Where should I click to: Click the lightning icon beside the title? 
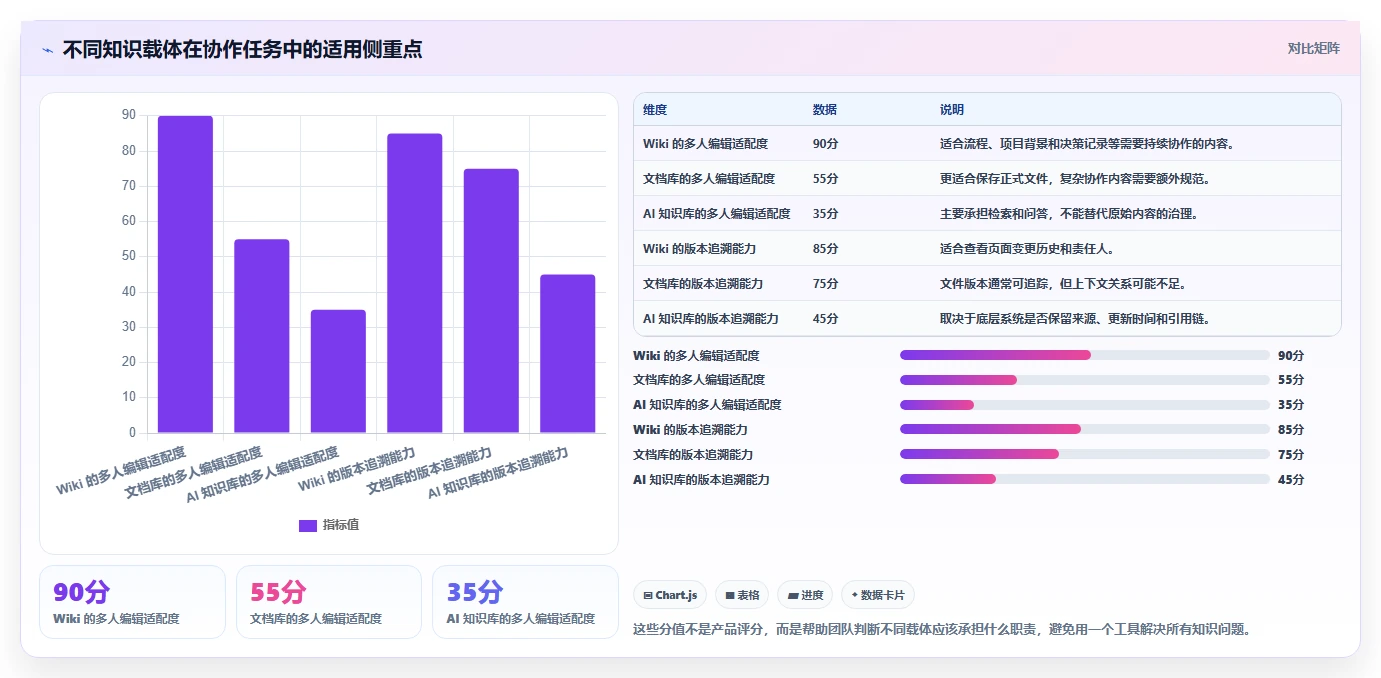pos(47,50)
